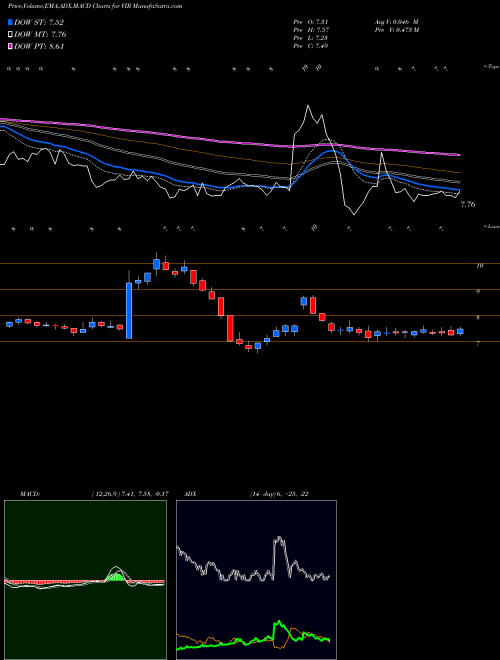Image resolution: width=500 pixels, height=660 pixels.
Task: Click the ADX (14 day) values text
Action: (279, 494)
